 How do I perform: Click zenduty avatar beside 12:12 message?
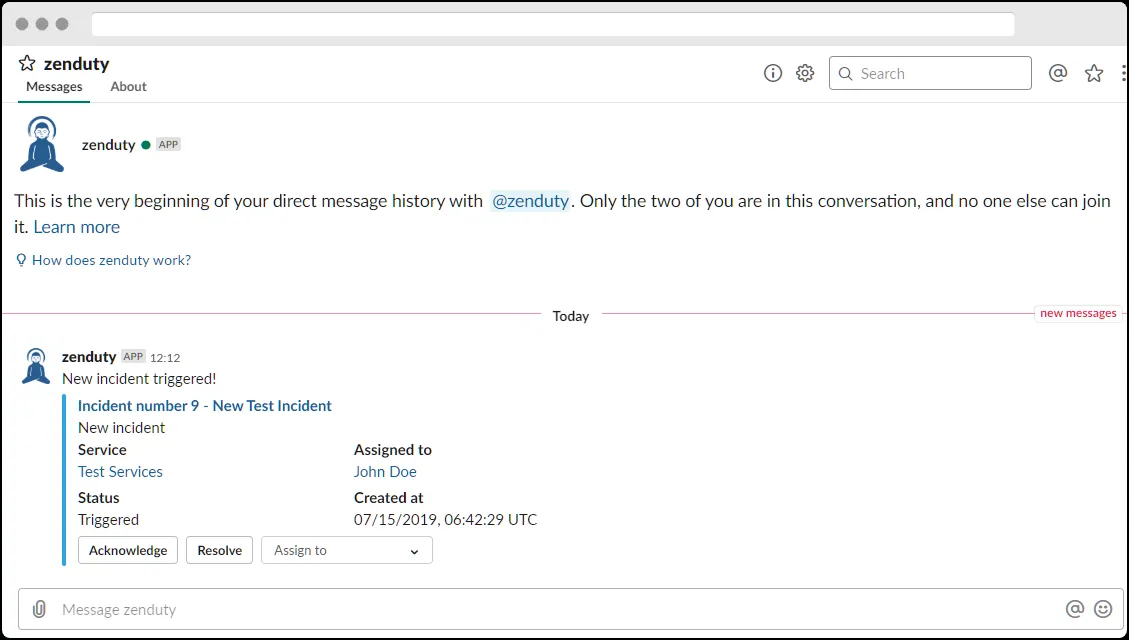click(36, 366)
